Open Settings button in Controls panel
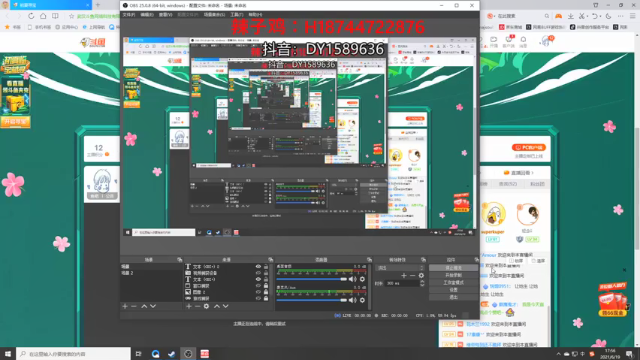The height and width of the screenshot is (360, 640). [x=453, y=290]
